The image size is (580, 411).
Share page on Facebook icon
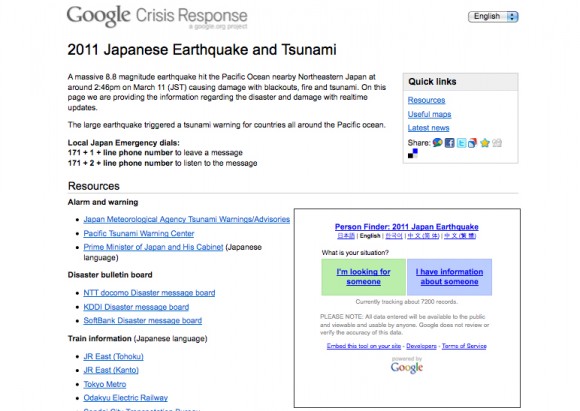pos(449,143)
